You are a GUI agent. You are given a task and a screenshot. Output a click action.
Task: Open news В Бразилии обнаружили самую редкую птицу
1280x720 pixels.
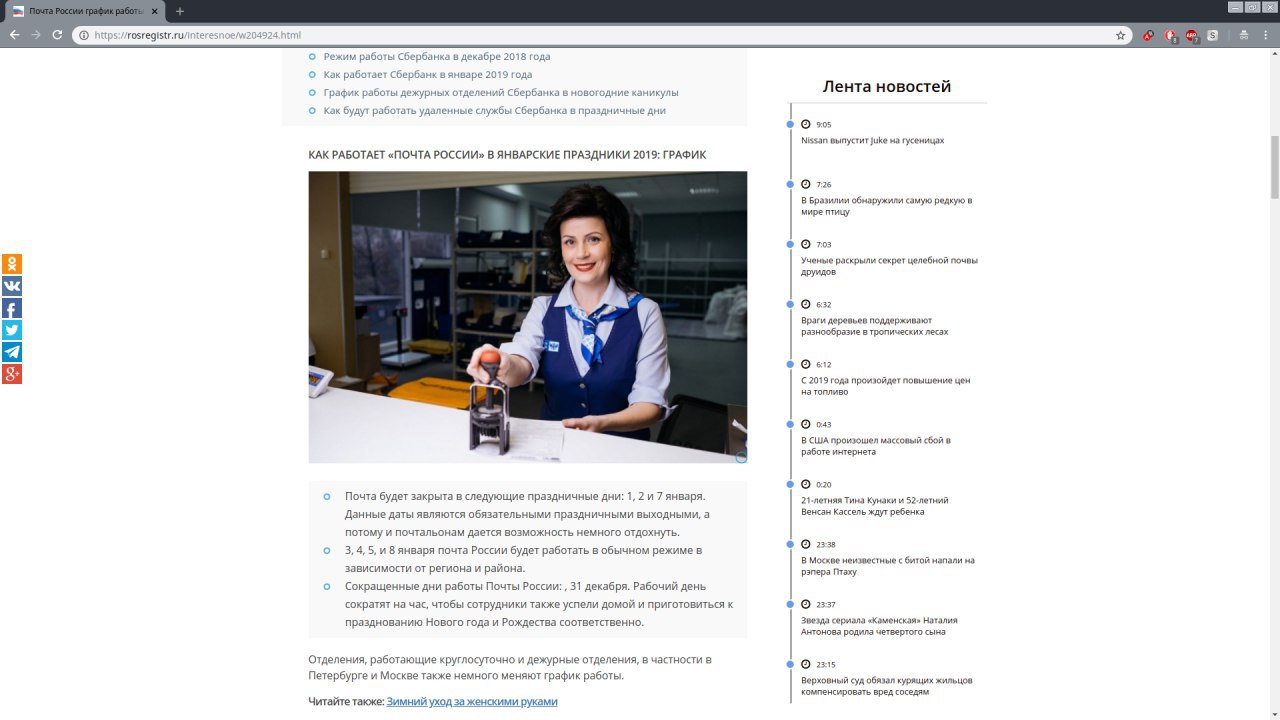click(x=886, y=206)
